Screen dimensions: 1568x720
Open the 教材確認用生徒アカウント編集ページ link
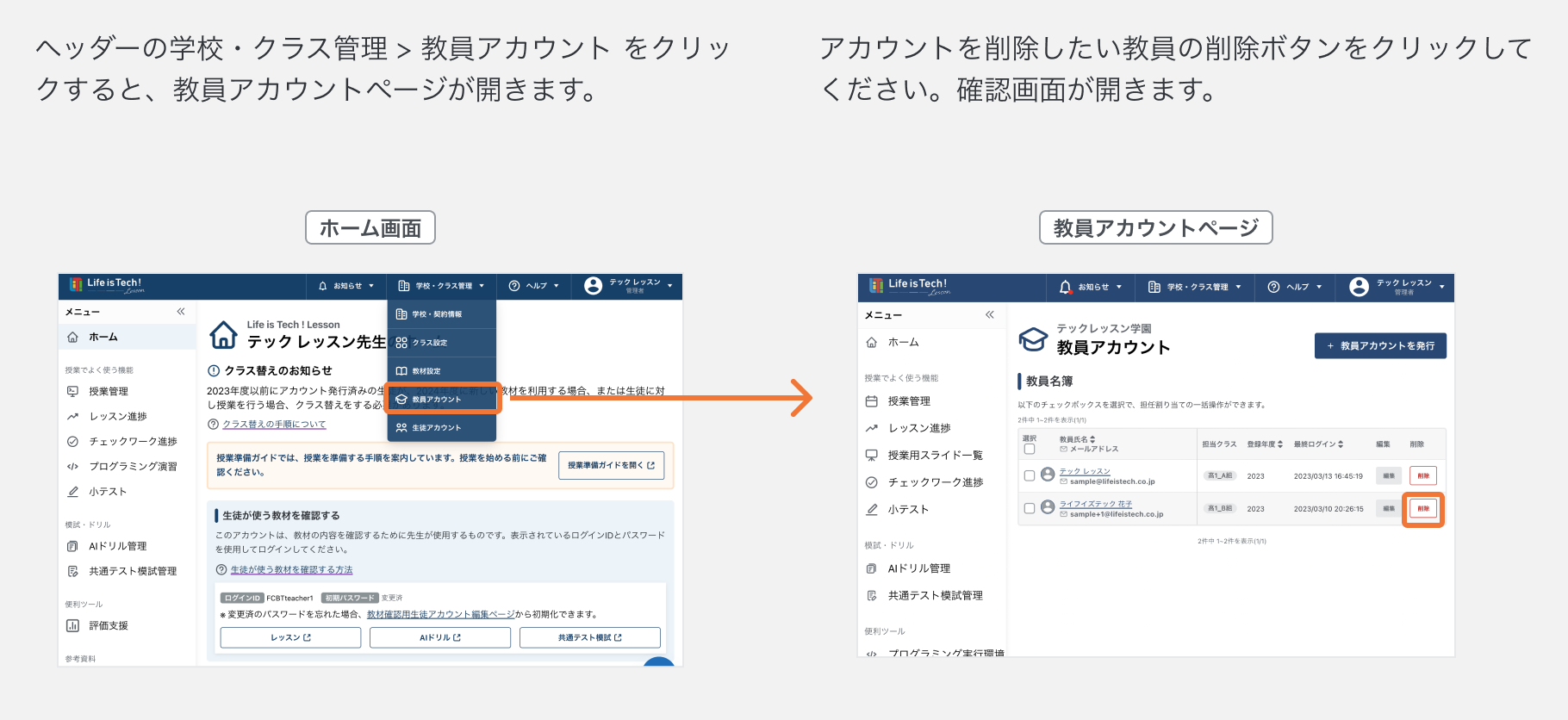pos(440,614)
